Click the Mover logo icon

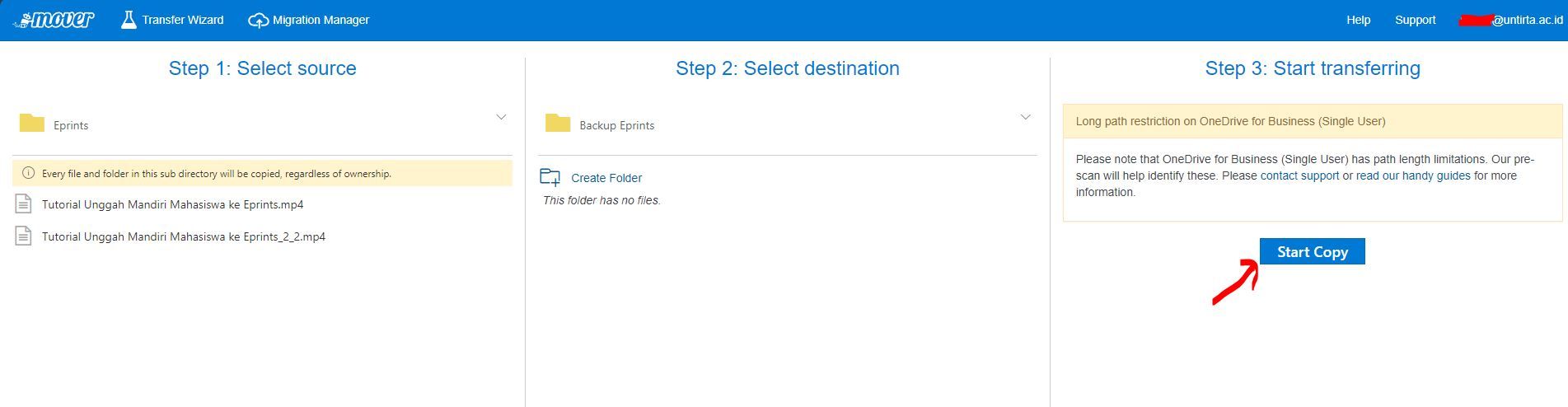54,20
